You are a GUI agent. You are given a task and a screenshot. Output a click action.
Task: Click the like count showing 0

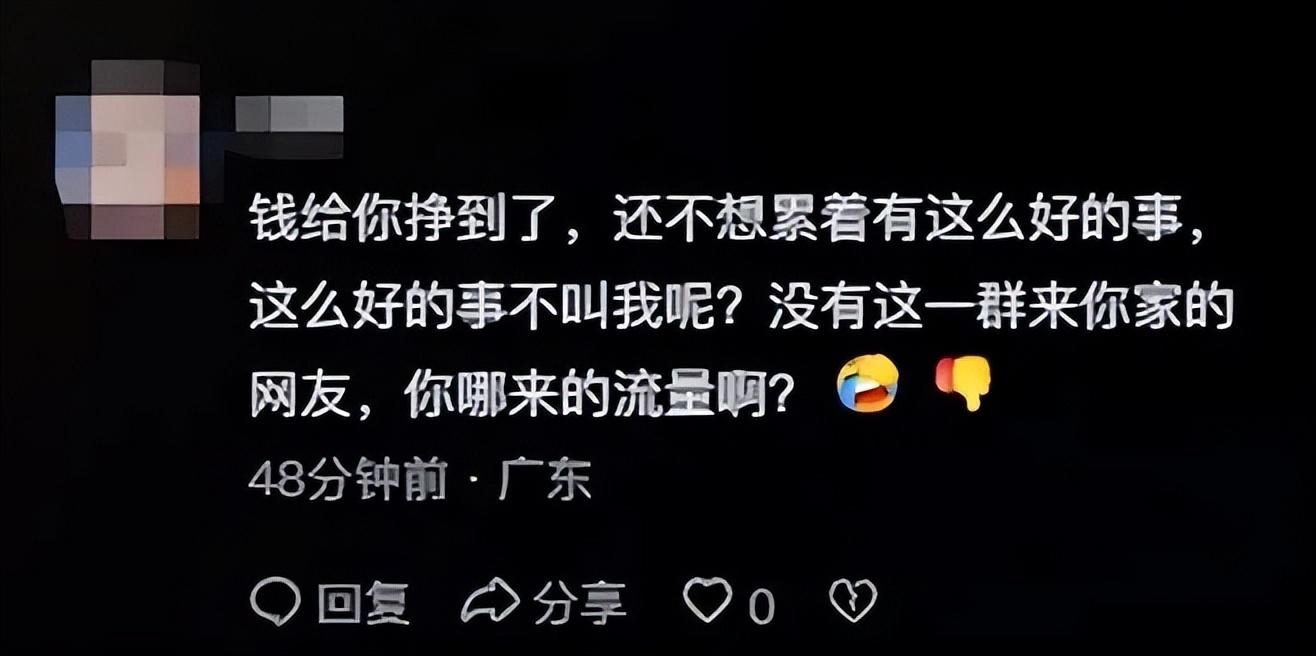[761, 605]
